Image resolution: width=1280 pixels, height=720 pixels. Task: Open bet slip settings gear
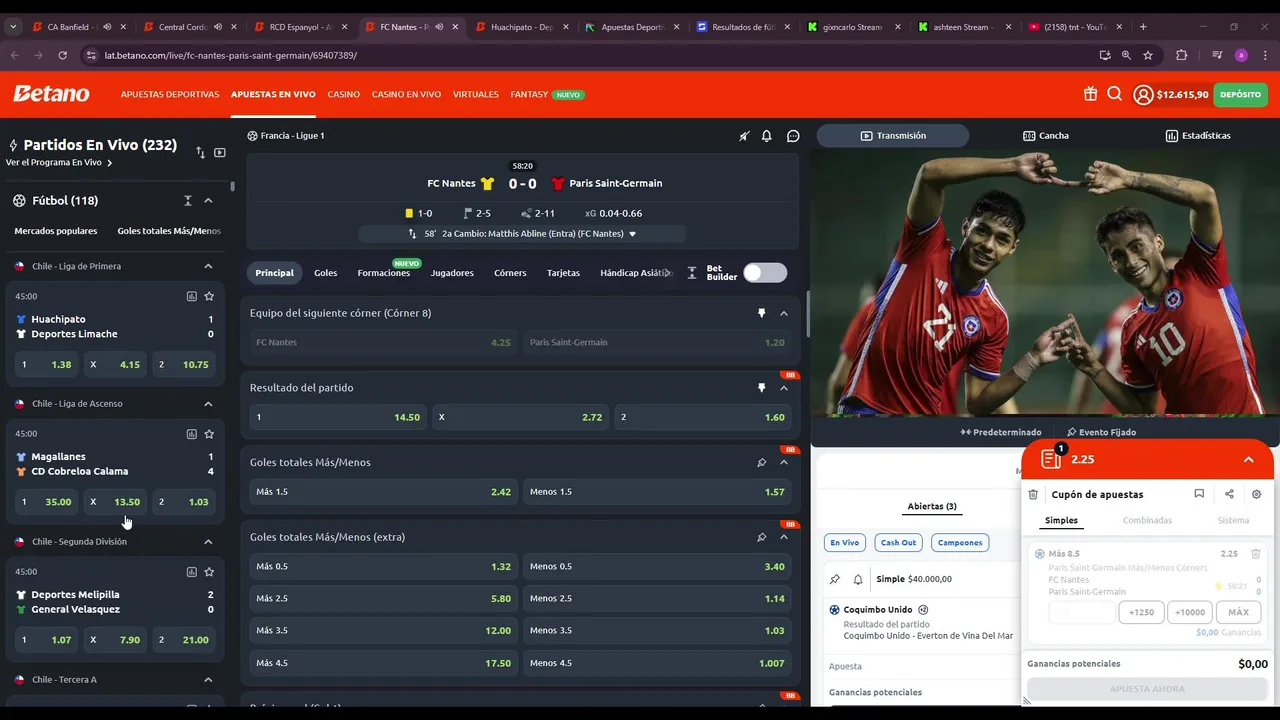(x=1257, y=494)
